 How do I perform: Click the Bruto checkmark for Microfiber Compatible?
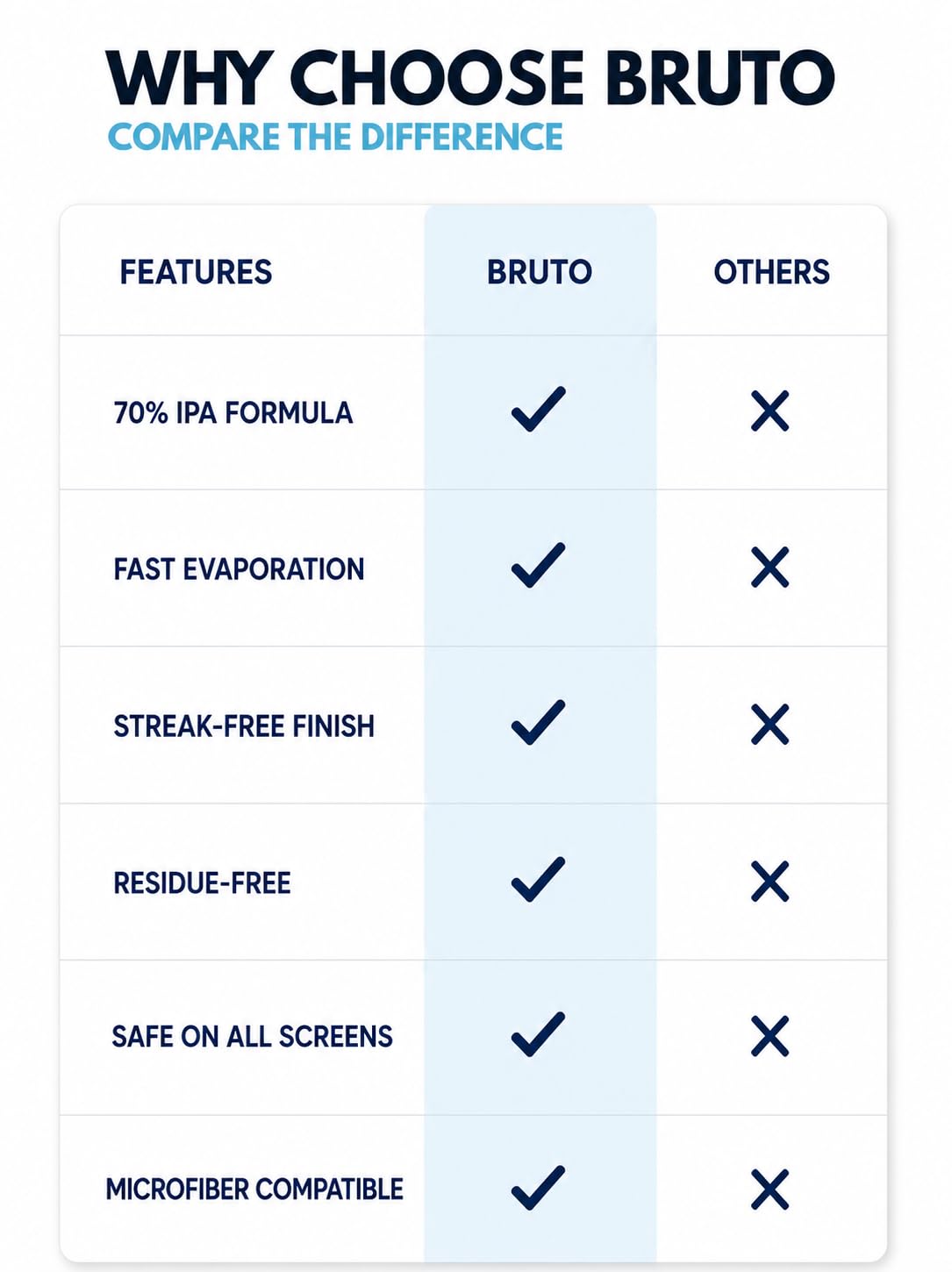539,1189
